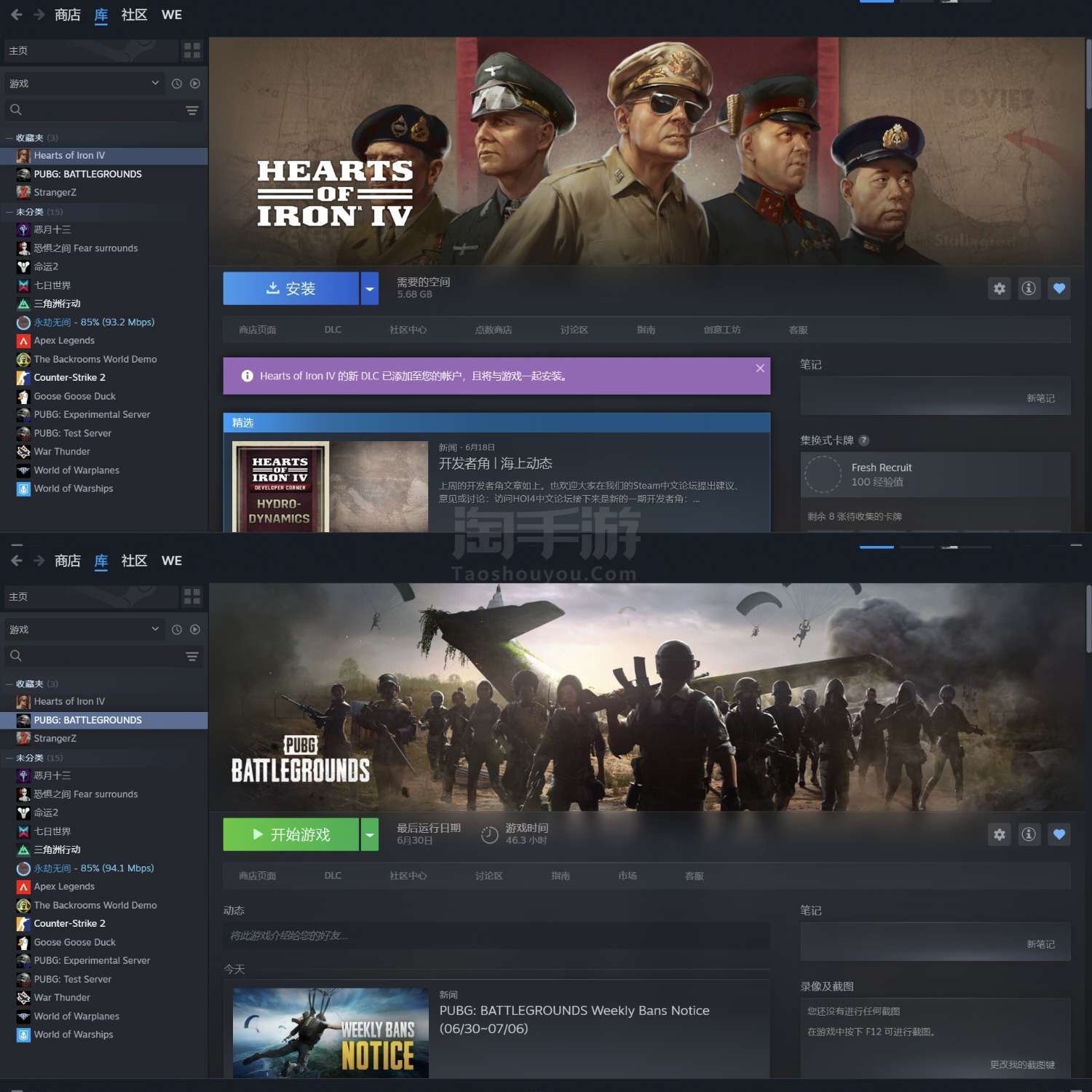1092x1092 pixels.
Task: Click 更改我的截图键 link
Action: pos(1022,1064)
